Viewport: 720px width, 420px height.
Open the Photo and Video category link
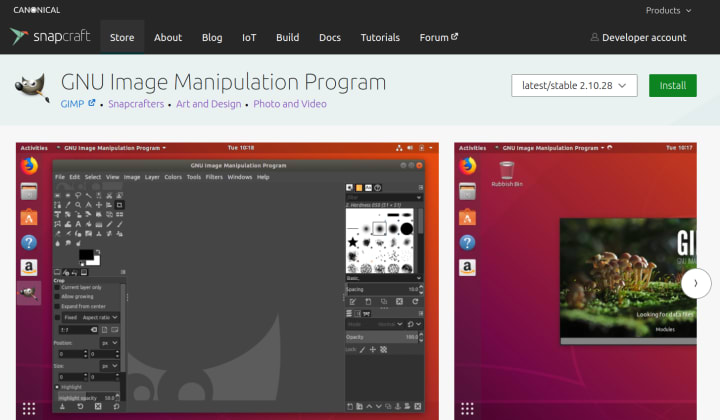tap(290, 104)
